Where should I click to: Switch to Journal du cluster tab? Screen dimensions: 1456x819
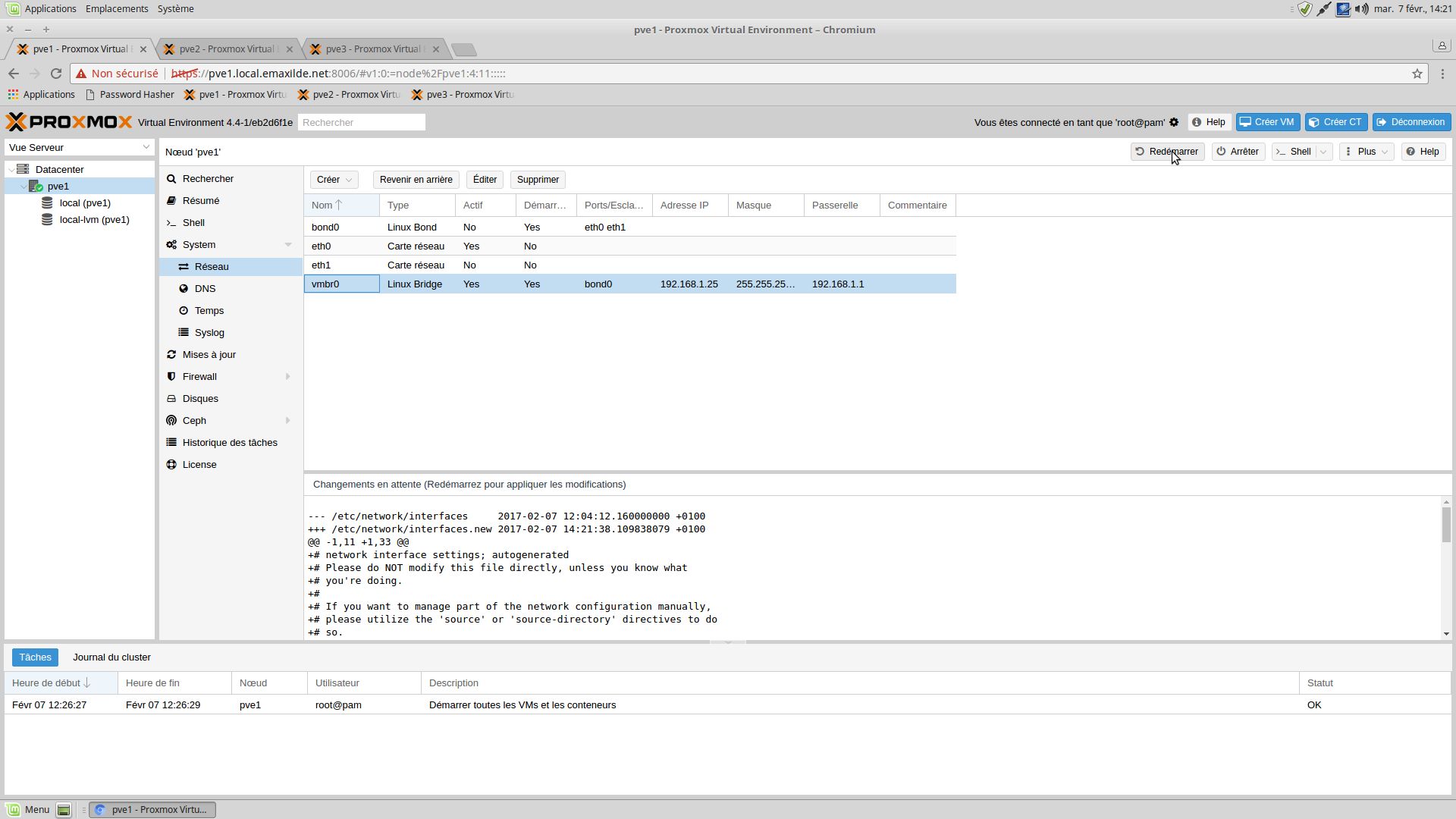click(x=111, y=657)
